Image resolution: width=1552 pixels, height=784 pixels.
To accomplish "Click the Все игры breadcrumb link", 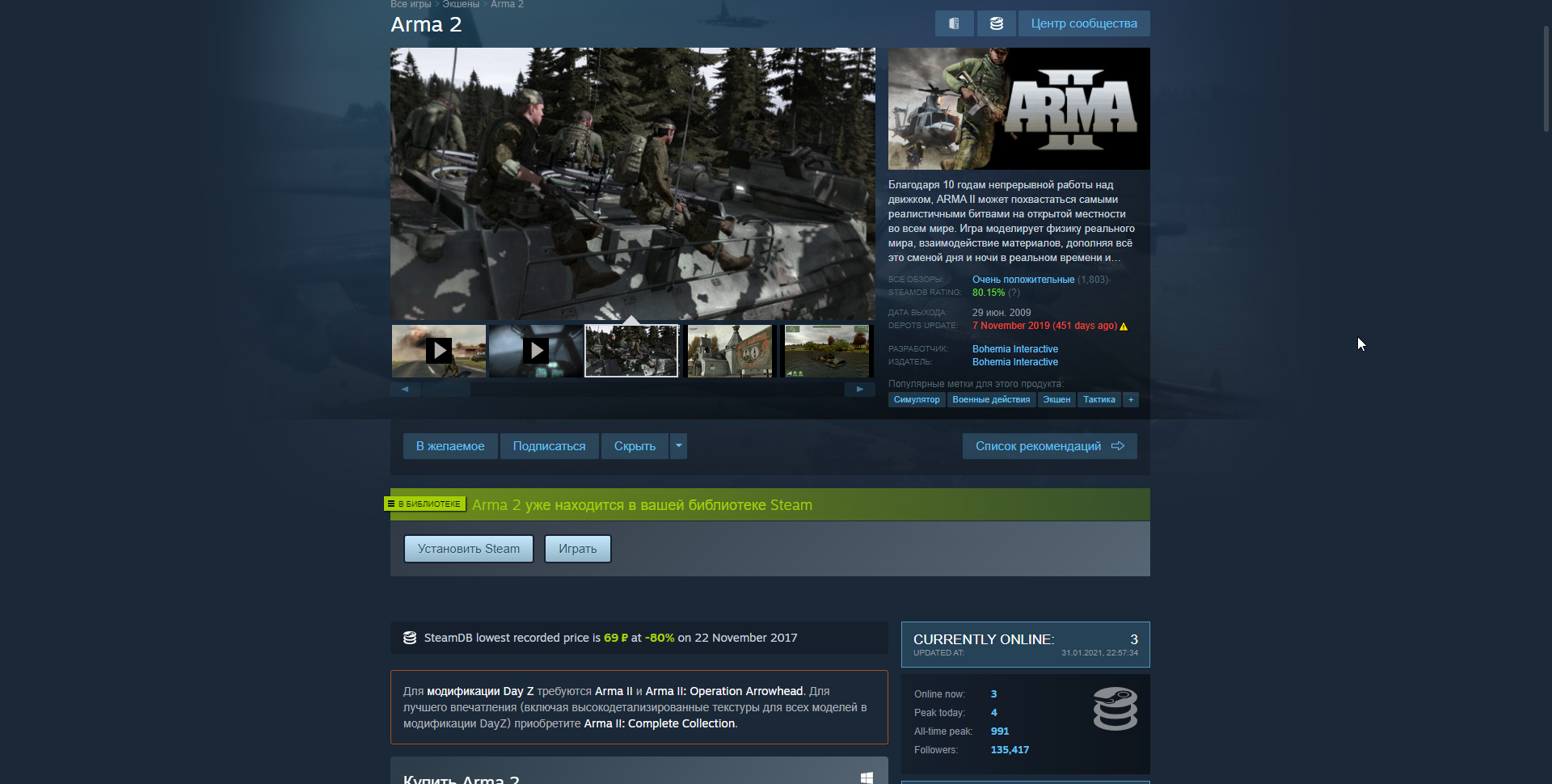I will [411, 5].
